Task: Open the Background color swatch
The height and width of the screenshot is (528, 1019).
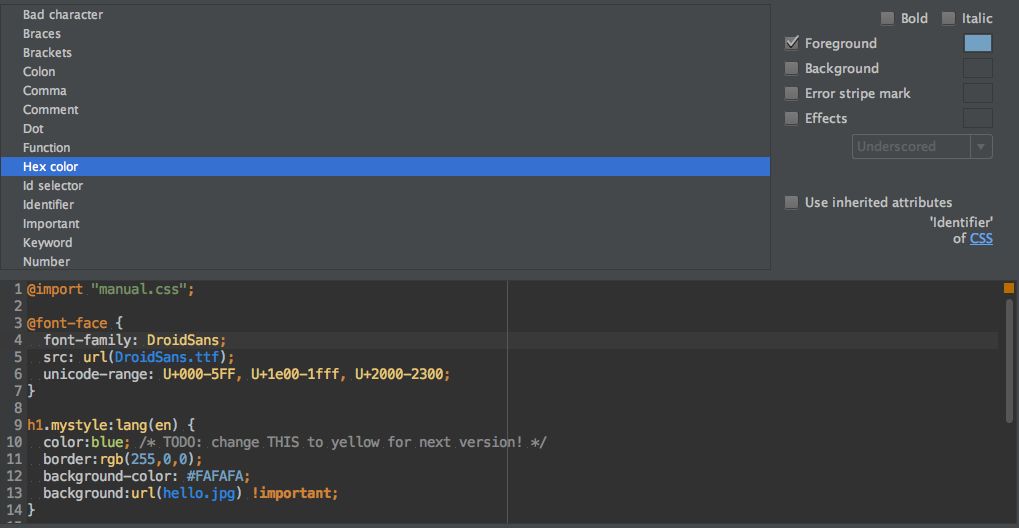Action: (977, 68)
